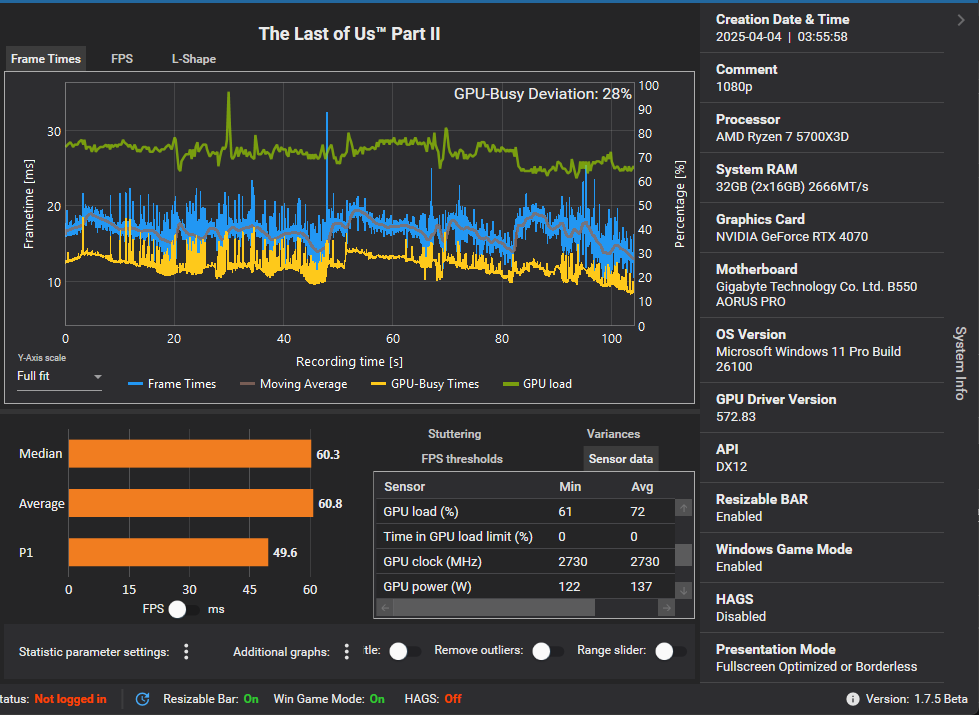Click the Sensor column header
The image size is (979, 715).
[x=405, y=486]
